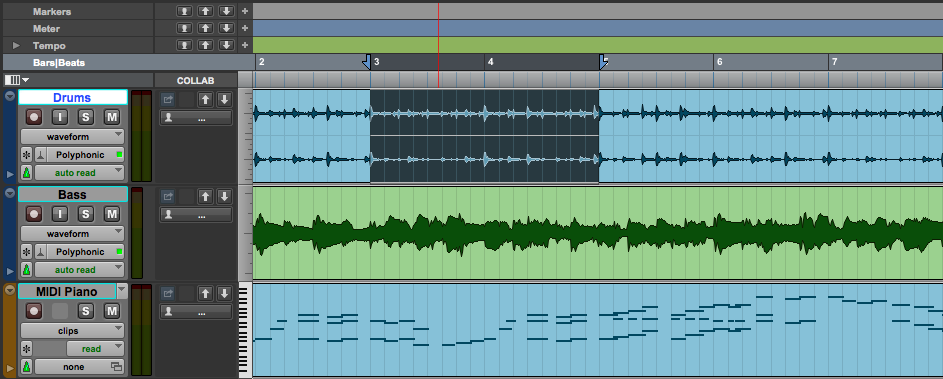This screenshot has width=943, height=379.
Task: Click the upload arrow on the Bass track
Action: coord(206,196)
